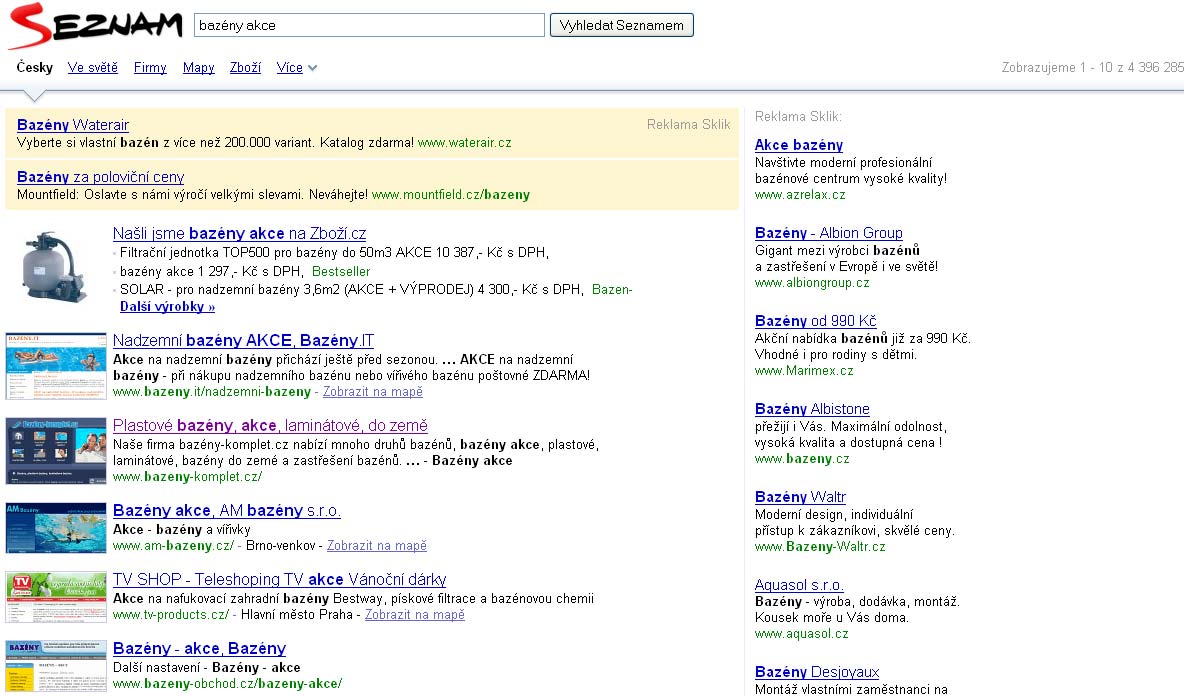Show AM bazény Brno-venkov on the map

point(377,546)
